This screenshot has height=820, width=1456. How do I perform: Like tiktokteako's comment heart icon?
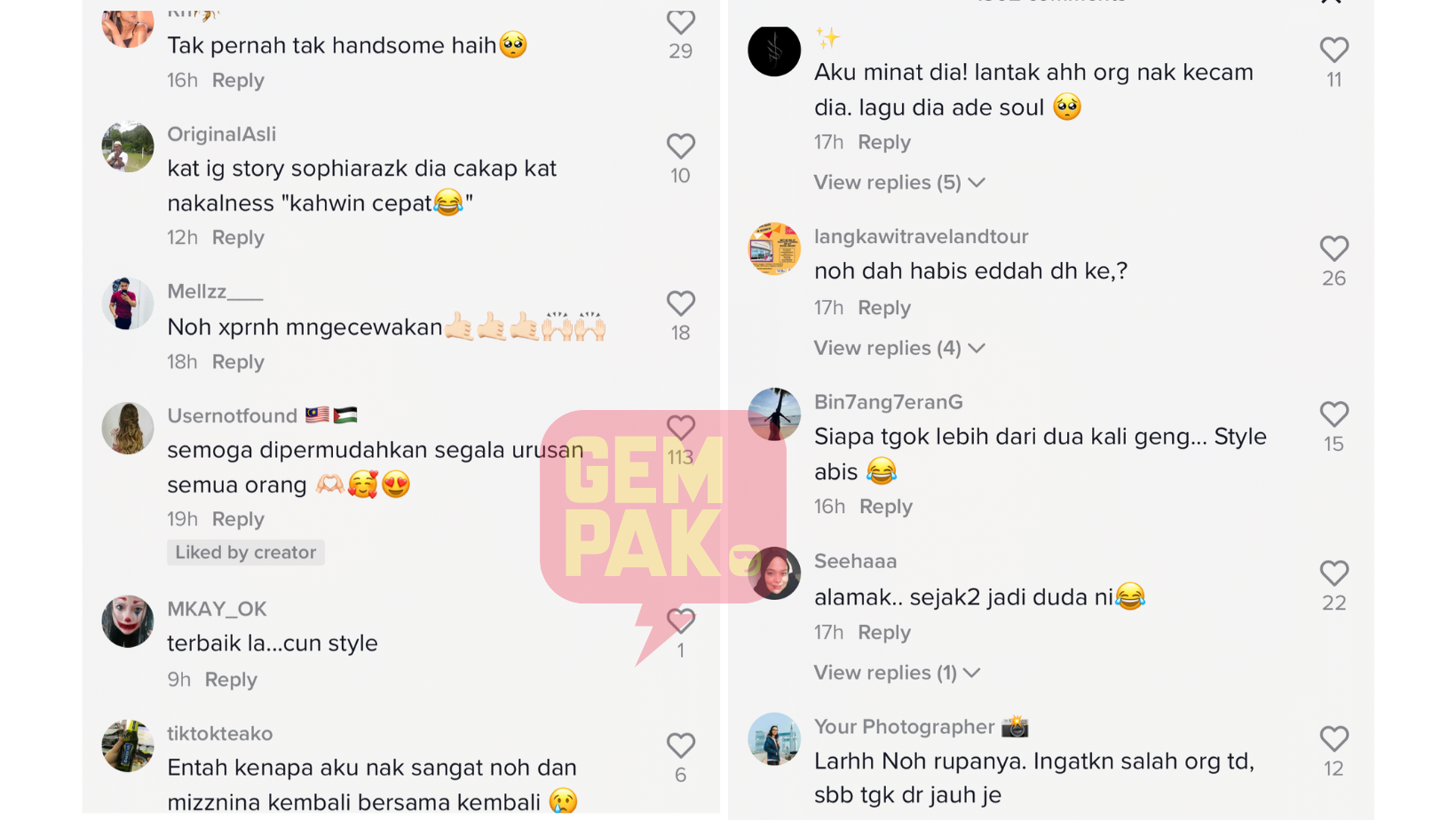680,745
